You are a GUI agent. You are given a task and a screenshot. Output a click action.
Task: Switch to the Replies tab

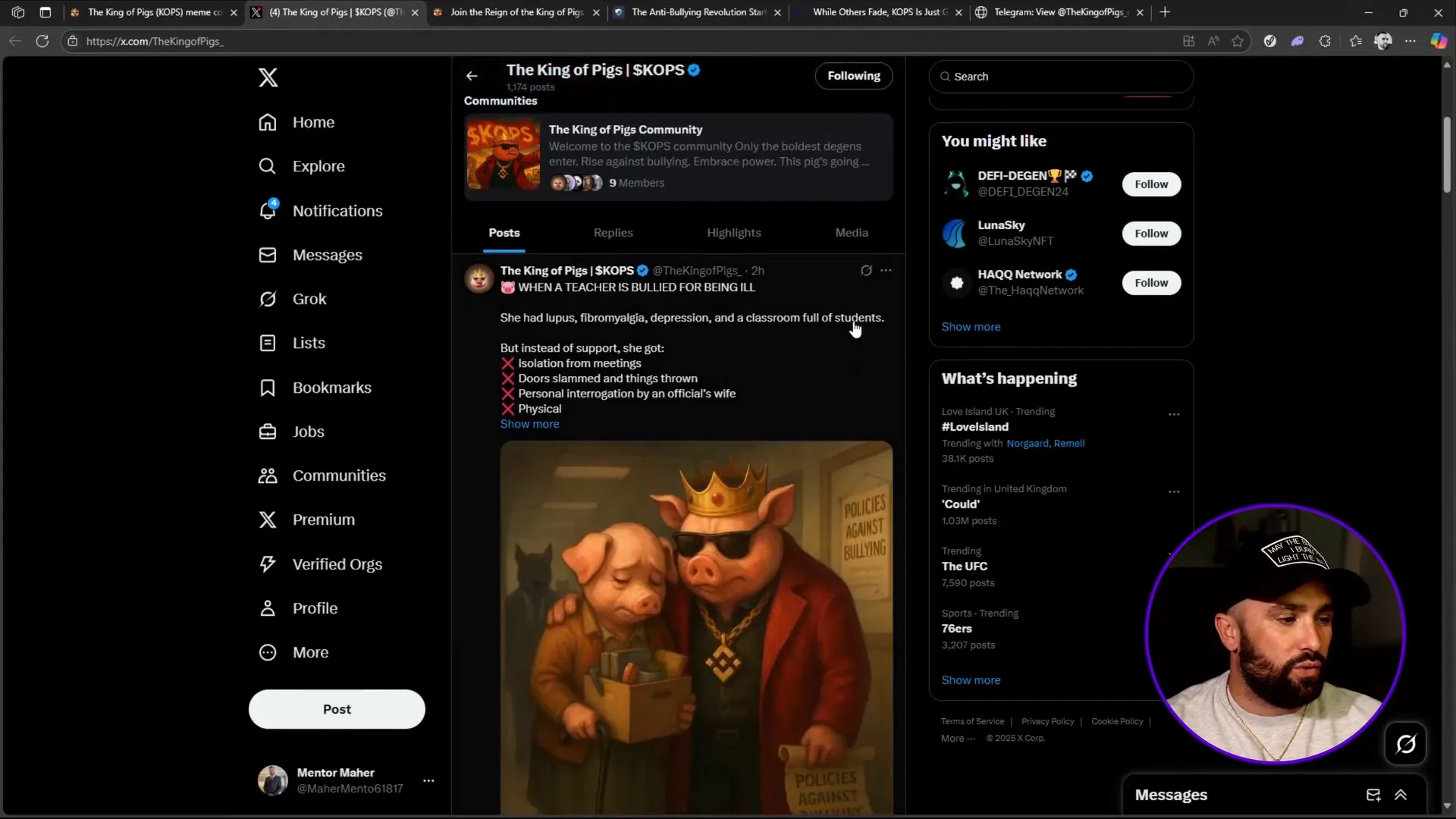point(613,233)
